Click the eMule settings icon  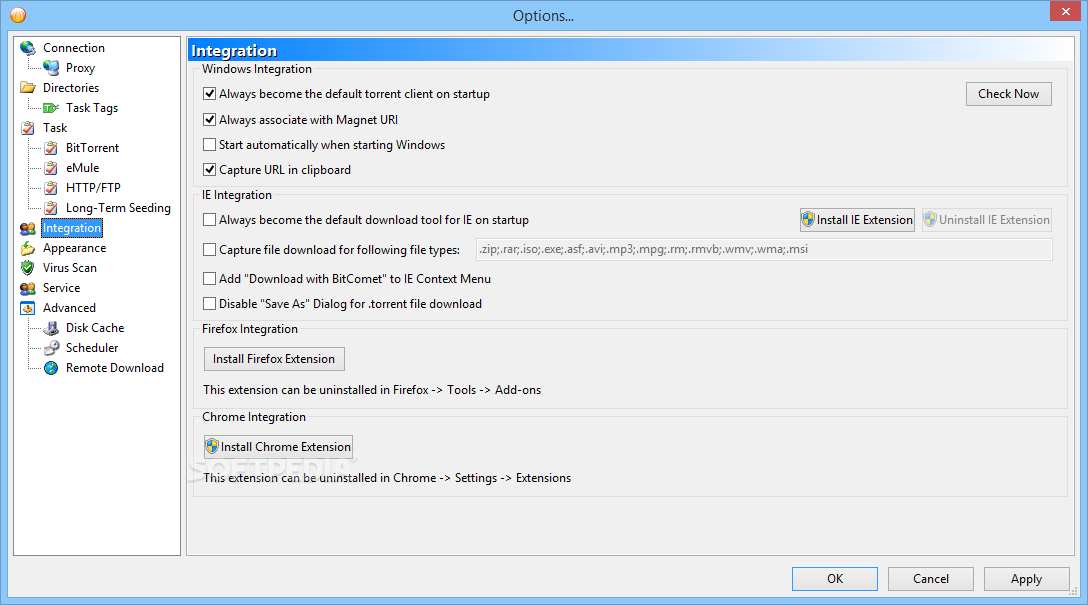(x=51, y=169)
